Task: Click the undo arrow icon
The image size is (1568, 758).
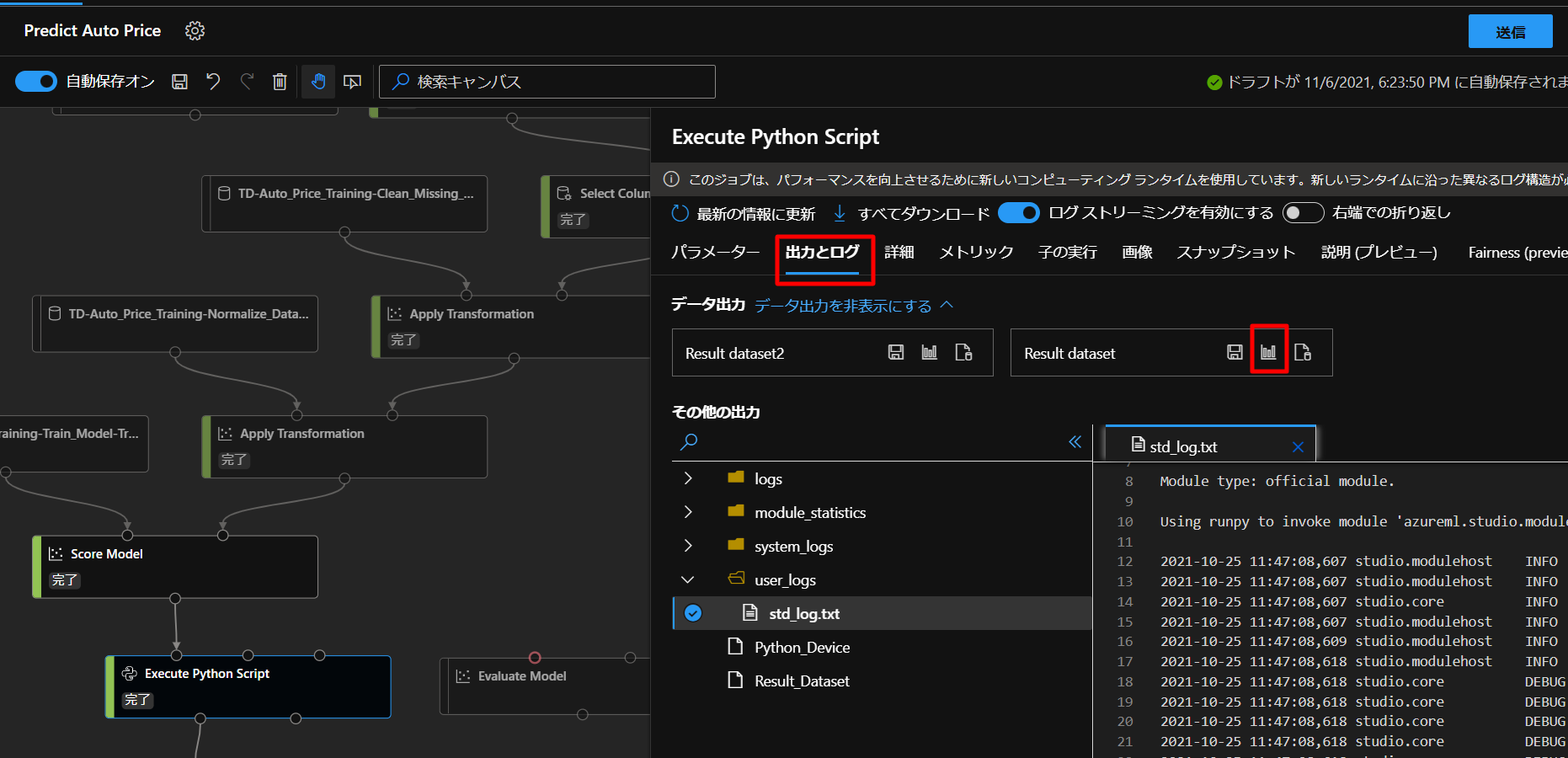Action: (x=213, y=82)
